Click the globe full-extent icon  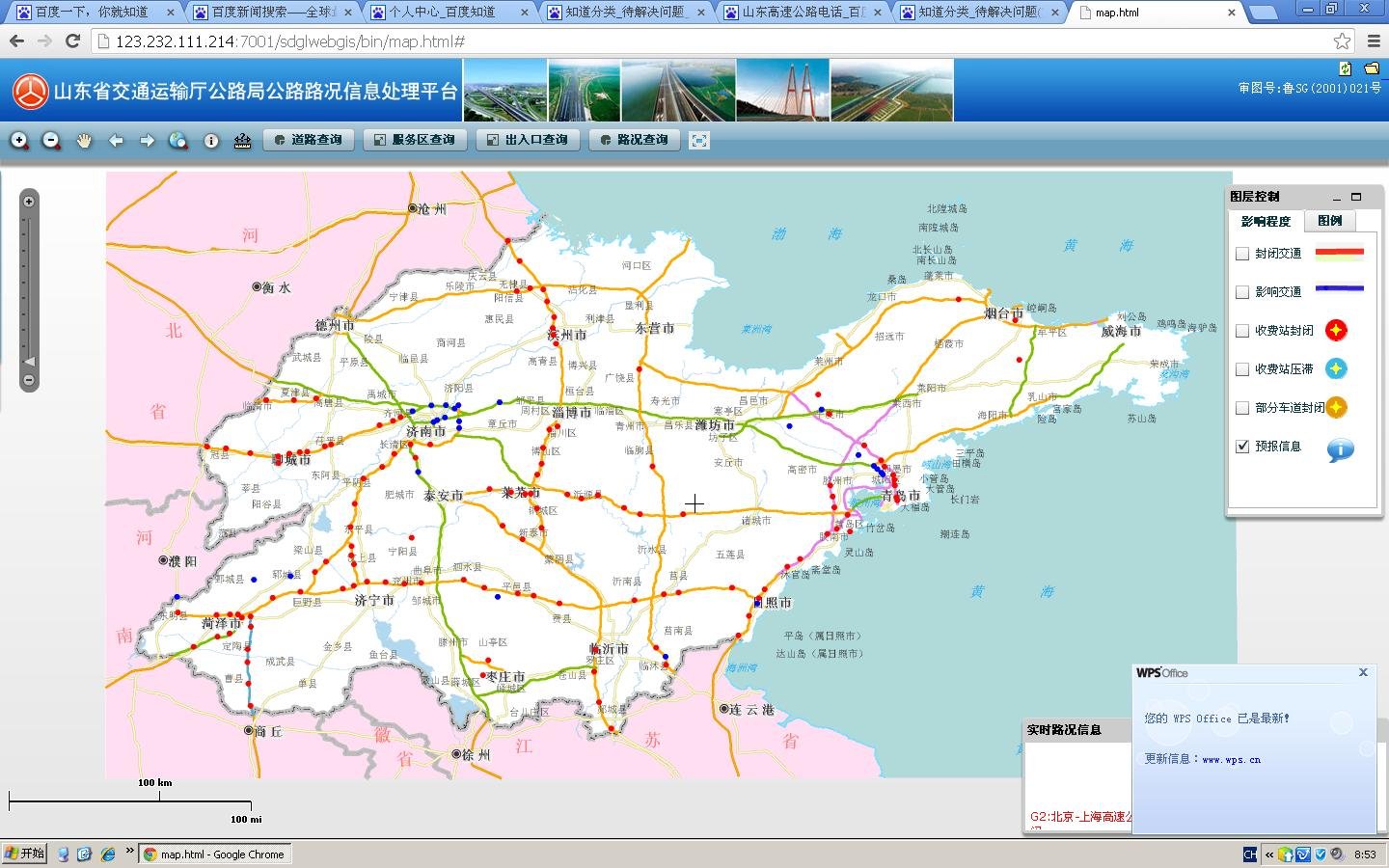click(177, 140)
